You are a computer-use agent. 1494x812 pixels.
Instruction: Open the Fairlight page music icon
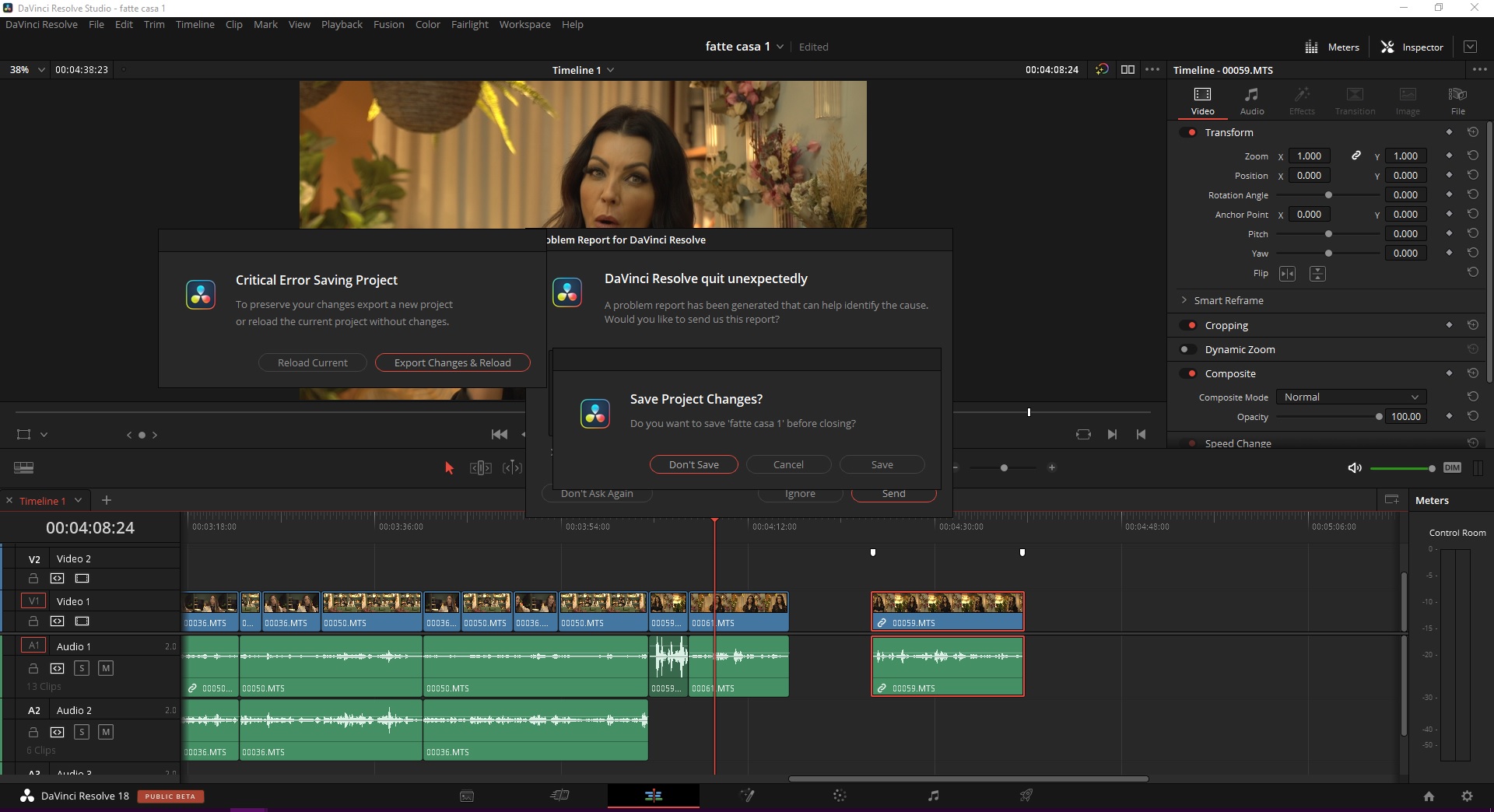[x=933, y=796]
